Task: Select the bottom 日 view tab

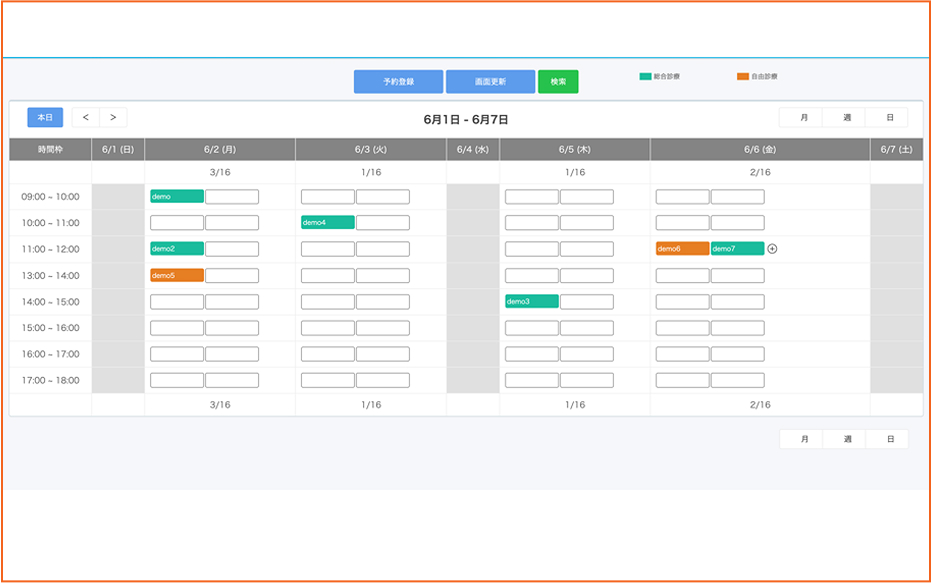Action: tap(889, 439)
